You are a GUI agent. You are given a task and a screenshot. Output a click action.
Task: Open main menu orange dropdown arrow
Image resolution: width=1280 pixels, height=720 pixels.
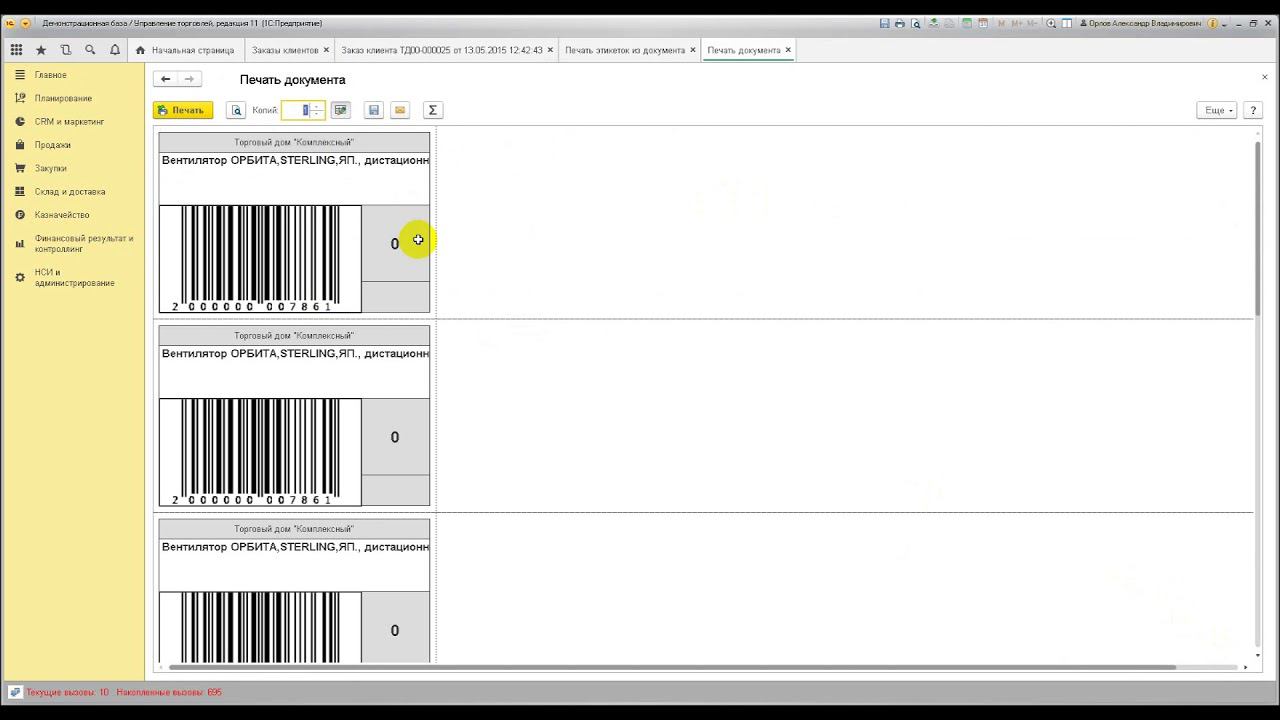coord(26,23)
